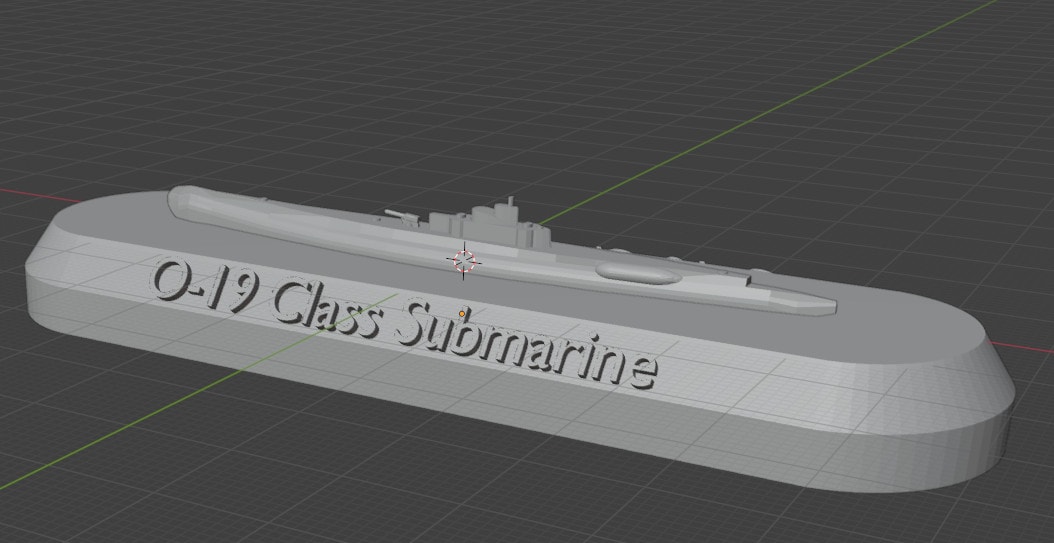1054x543 pixels.
Task: Select the submarine hull model
Action: click(501, 250)
